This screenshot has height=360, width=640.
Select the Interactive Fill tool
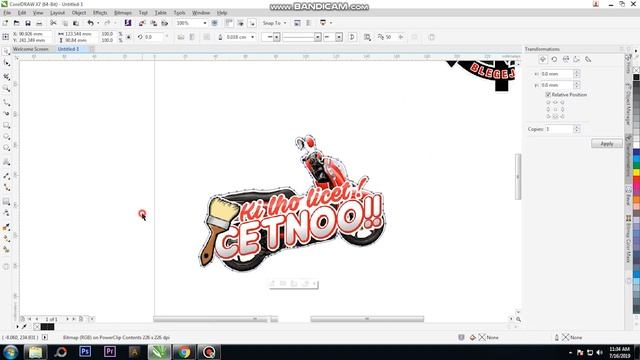pyautogui.click(x=6, y=238)
